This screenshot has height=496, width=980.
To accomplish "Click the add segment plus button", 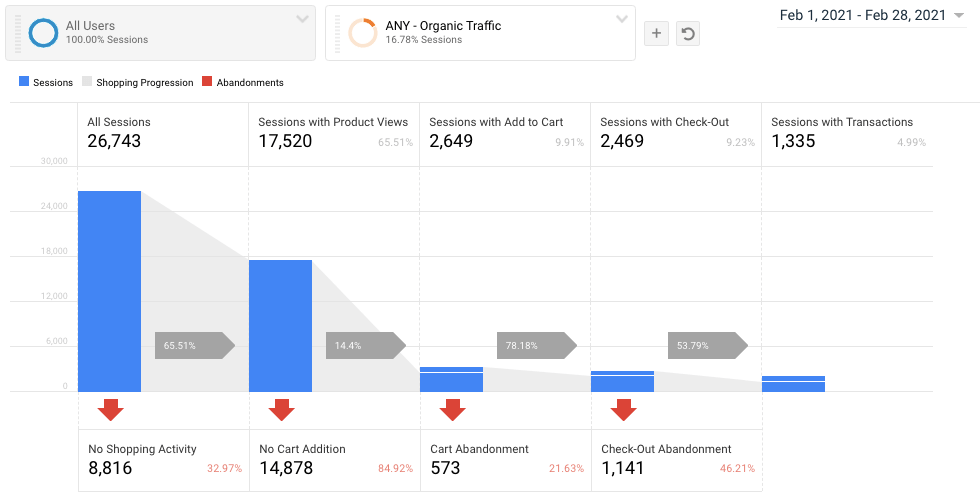I will [x=656, y=34].
